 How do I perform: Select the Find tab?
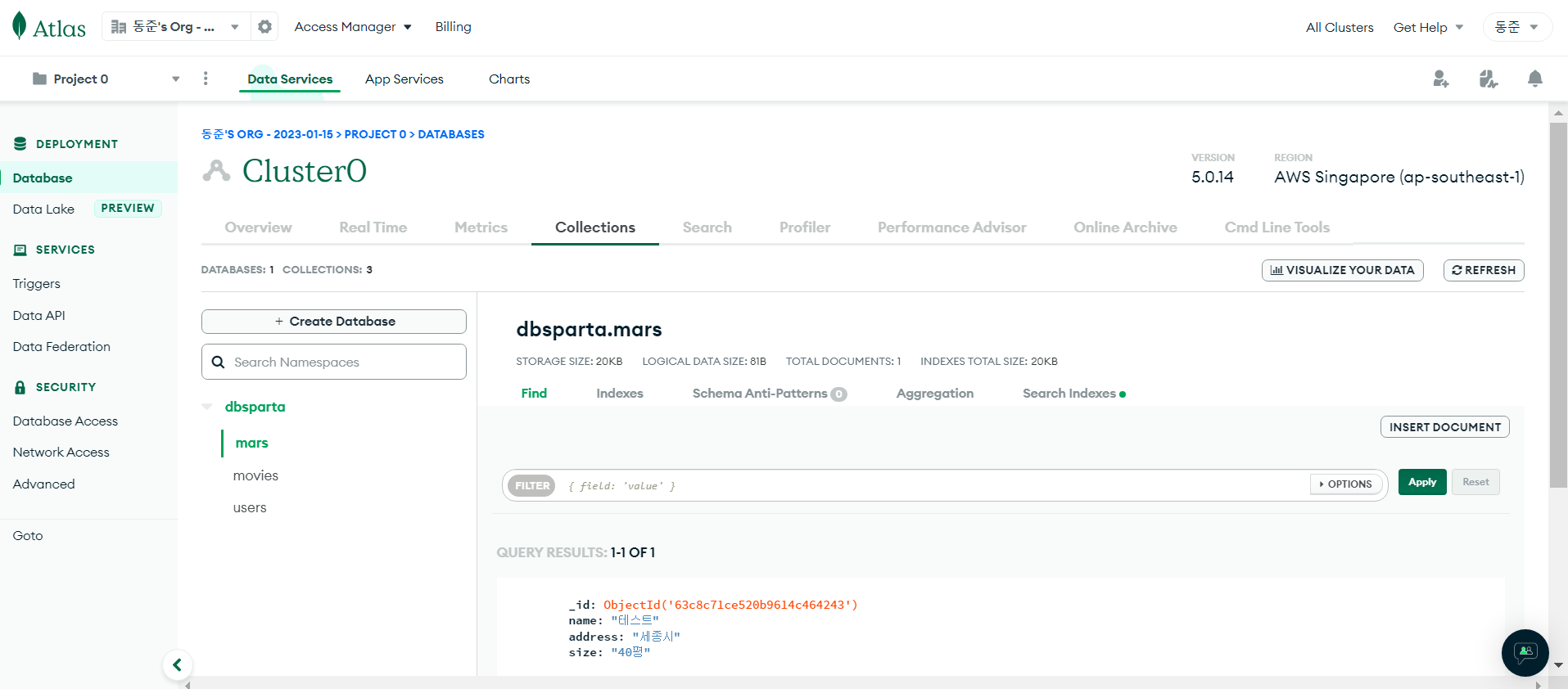click(x=534, y=394)
